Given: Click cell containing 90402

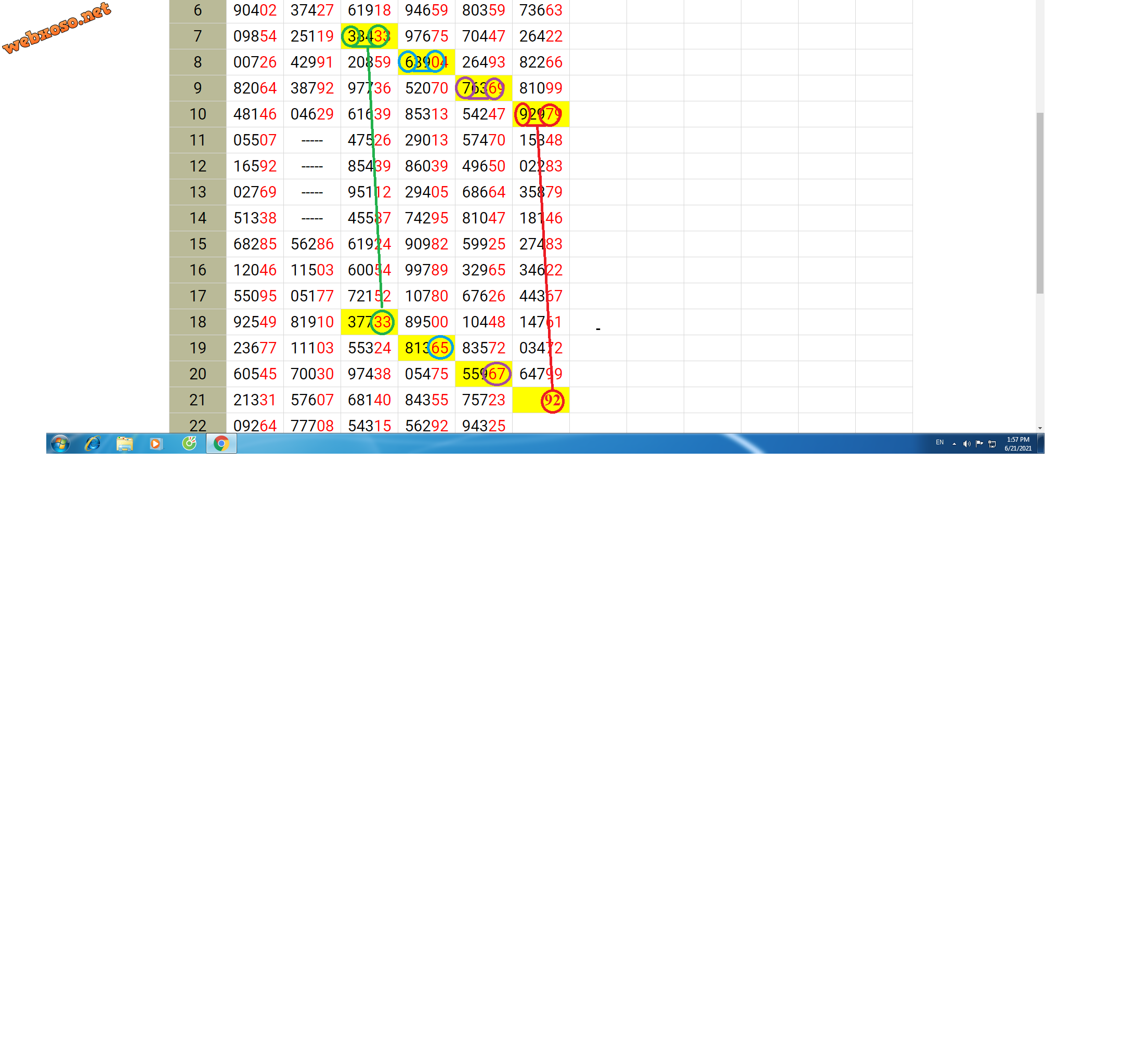Looking at the screenshot, I should (255, 10).
